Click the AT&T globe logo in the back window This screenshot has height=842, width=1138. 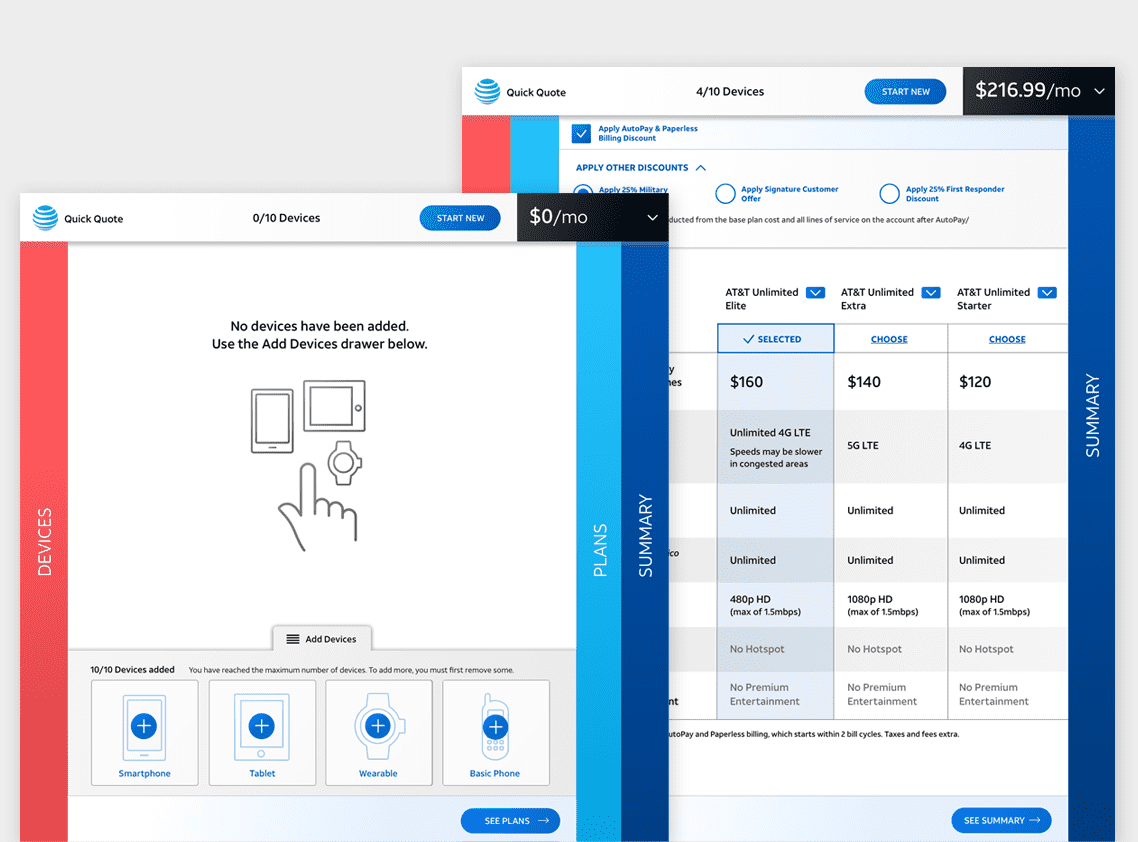pos(487,92)
